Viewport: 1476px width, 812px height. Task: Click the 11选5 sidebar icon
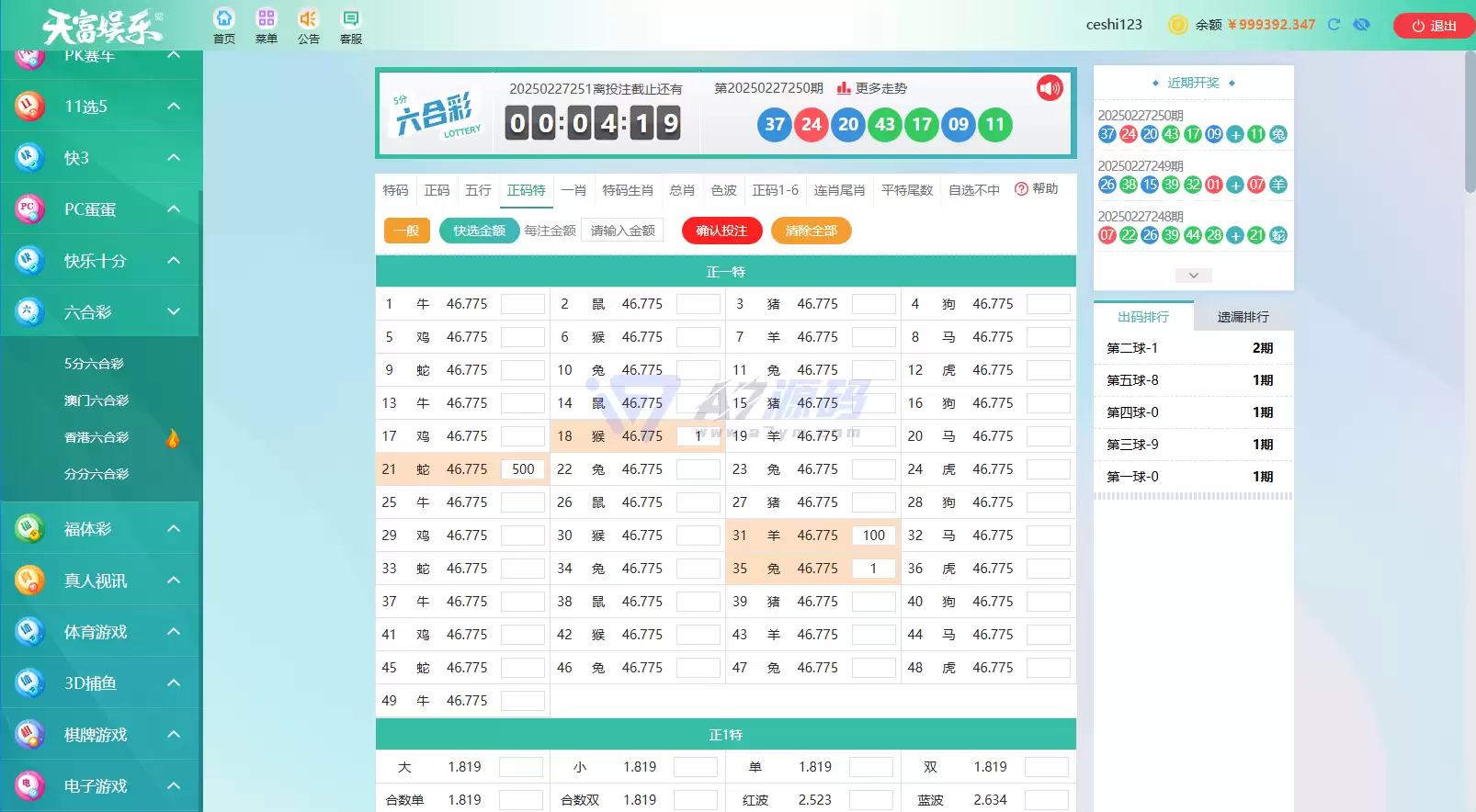click(29, 107)
